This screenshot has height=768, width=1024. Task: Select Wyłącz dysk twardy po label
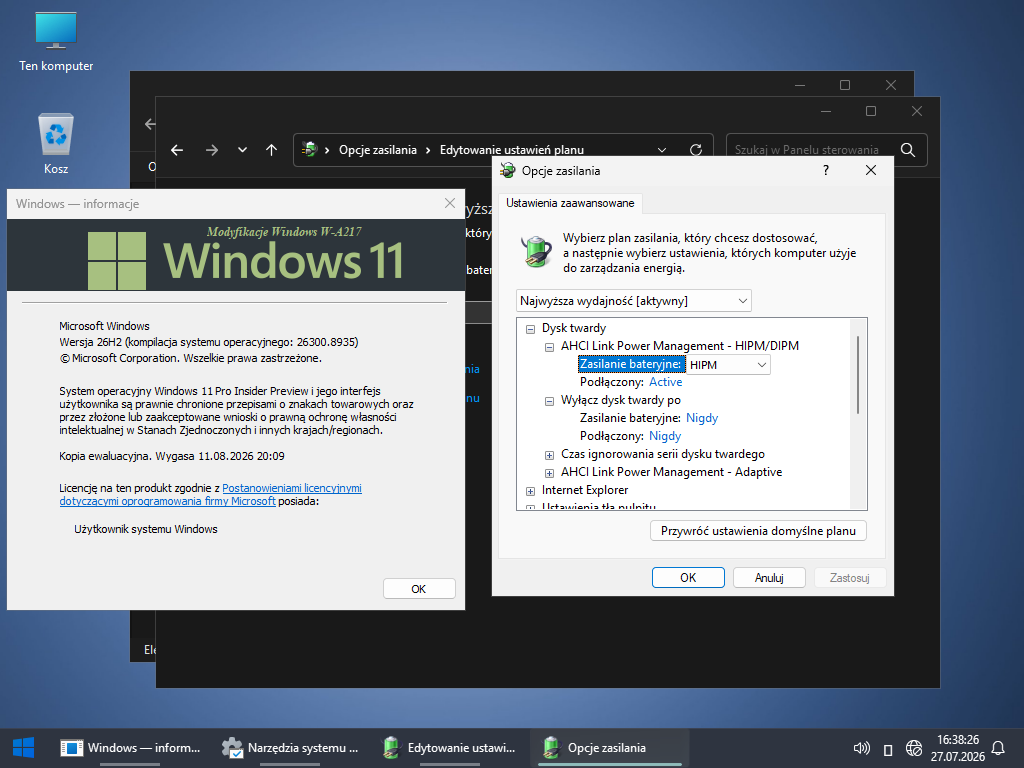pyautogui.click(x=620, y=400)
